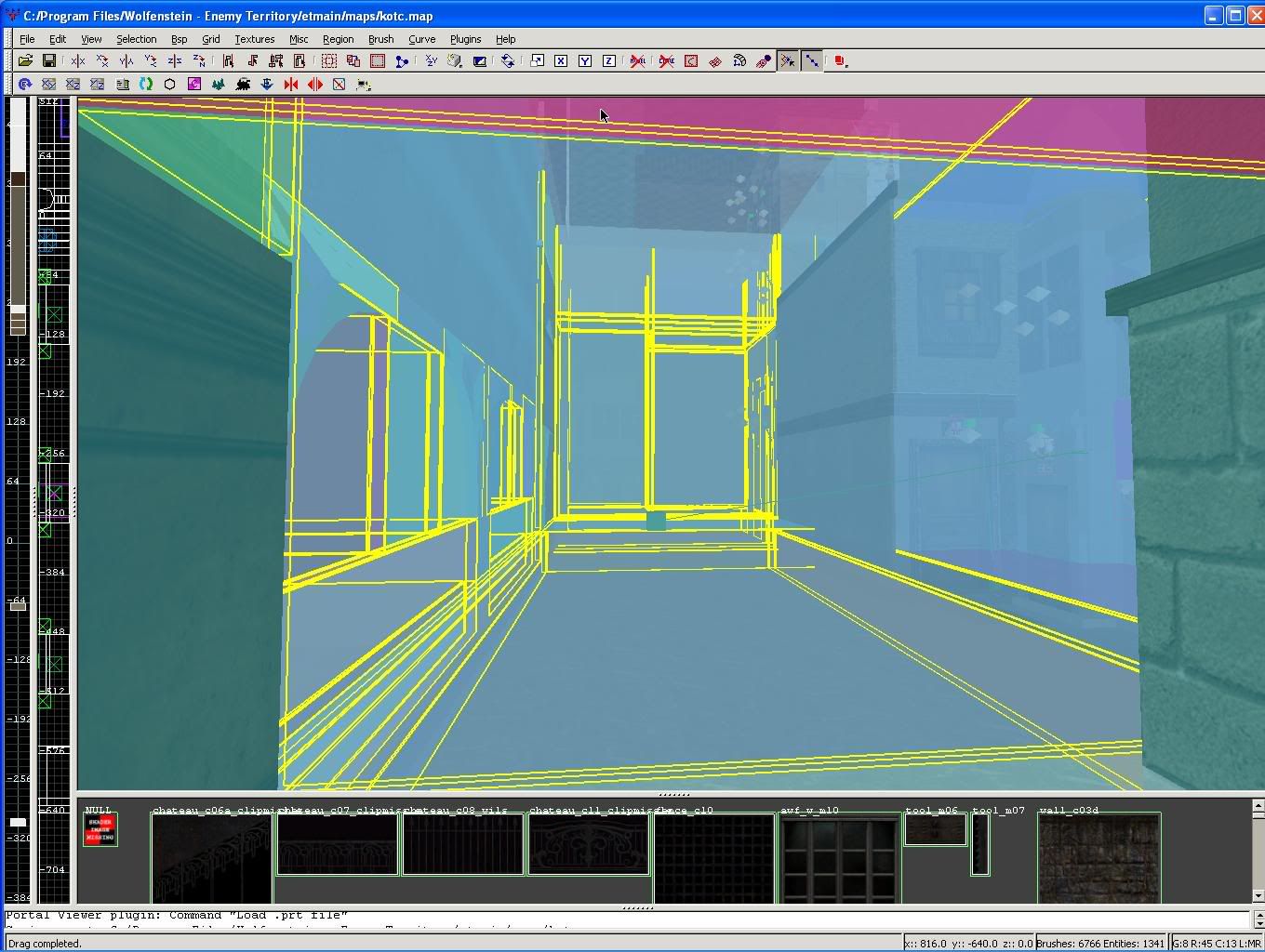Viewport: 1265px width, 952px height.
Task: Toggle the Welding patch points button
Action: 788,61
